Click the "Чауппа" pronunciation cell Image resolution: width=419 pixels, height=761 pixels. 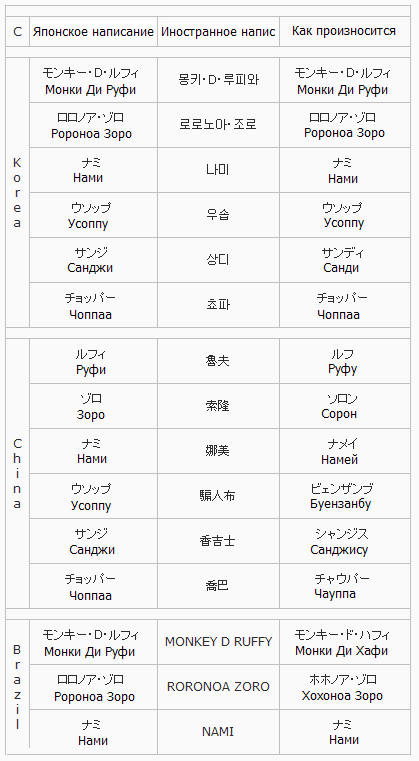(344, 585)
